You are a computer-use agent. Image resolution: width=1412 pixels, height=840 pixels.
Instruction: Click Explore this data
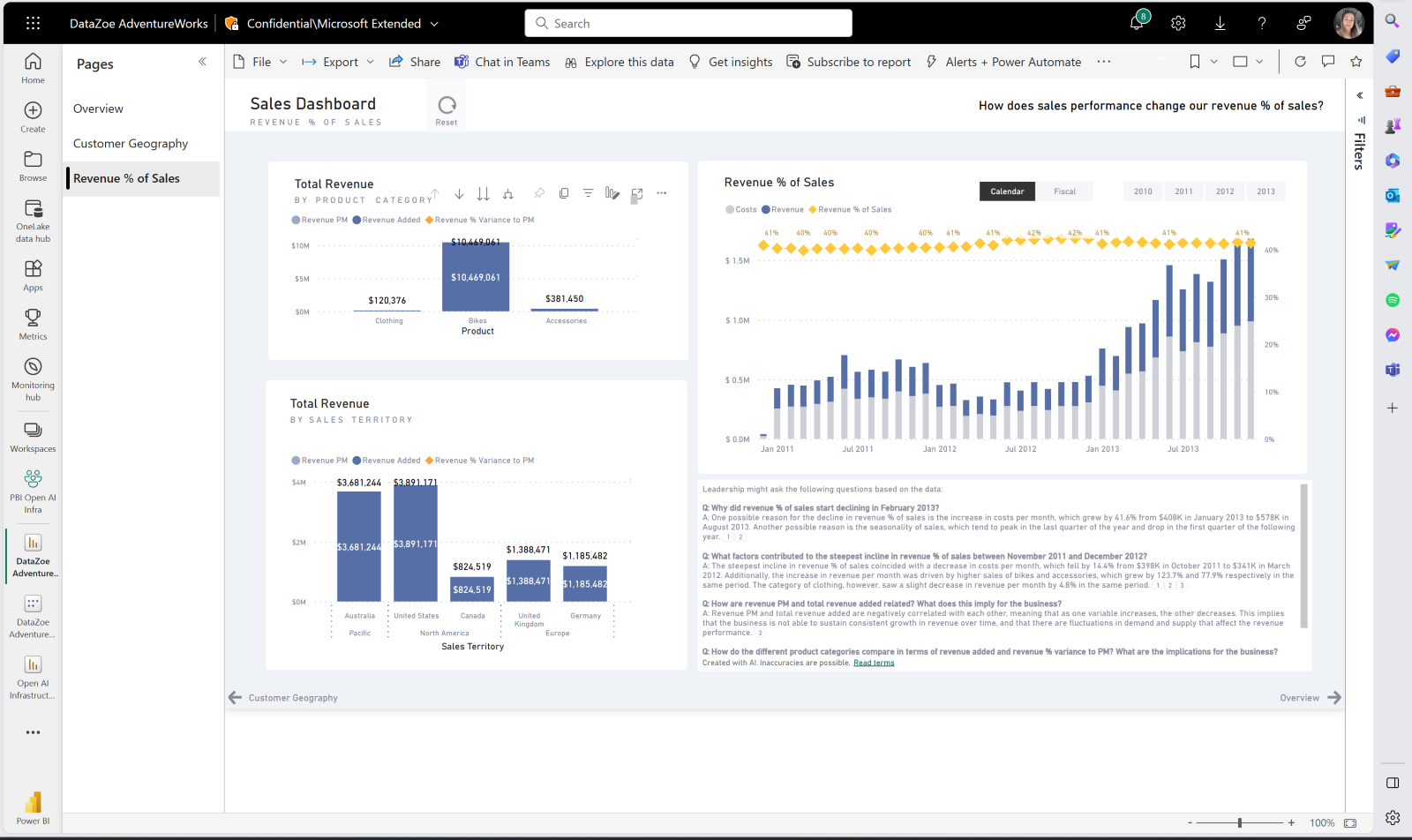619,62
